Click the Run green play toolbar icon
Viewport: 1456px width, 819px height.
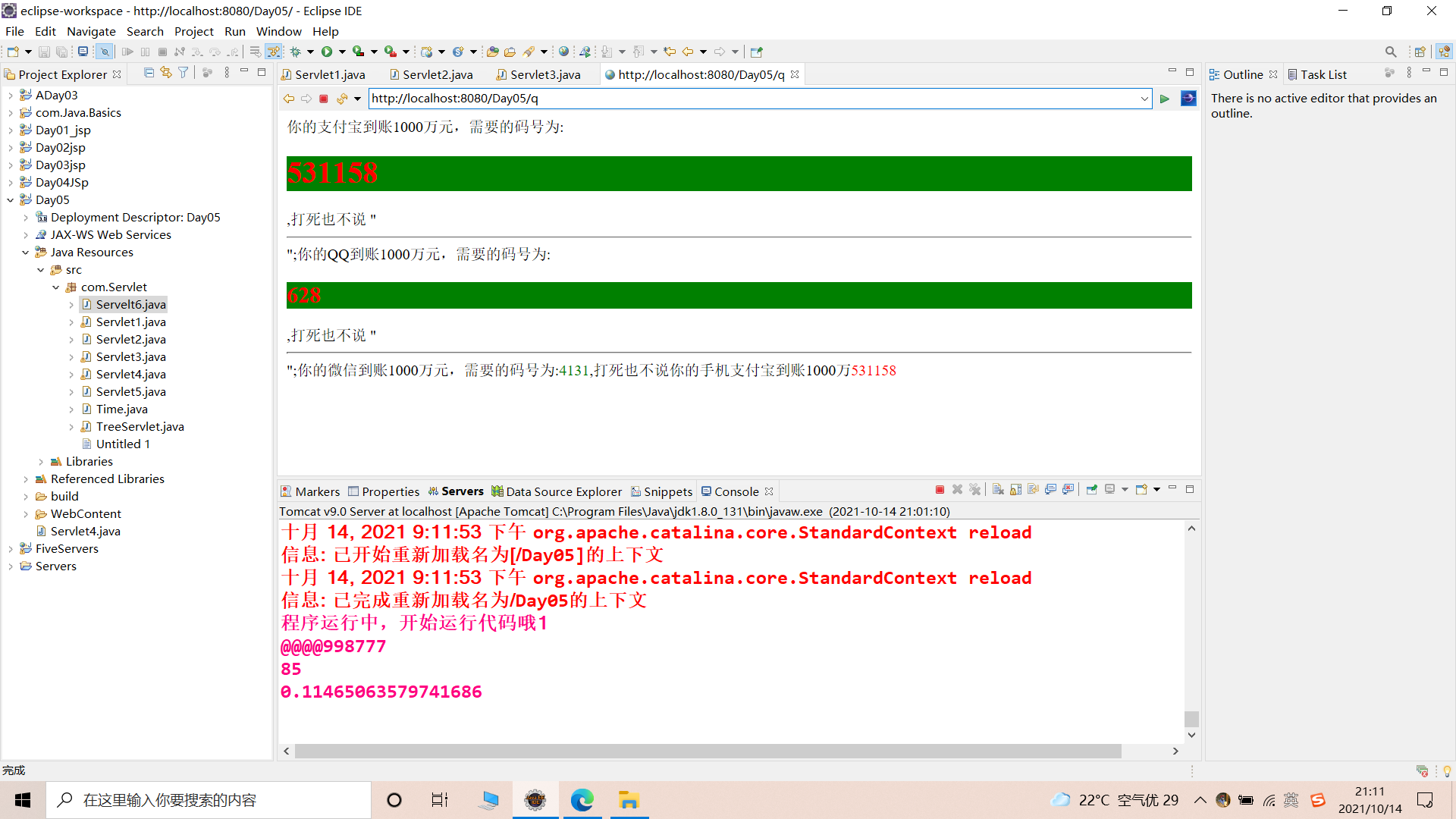click(x=327, y=52)
